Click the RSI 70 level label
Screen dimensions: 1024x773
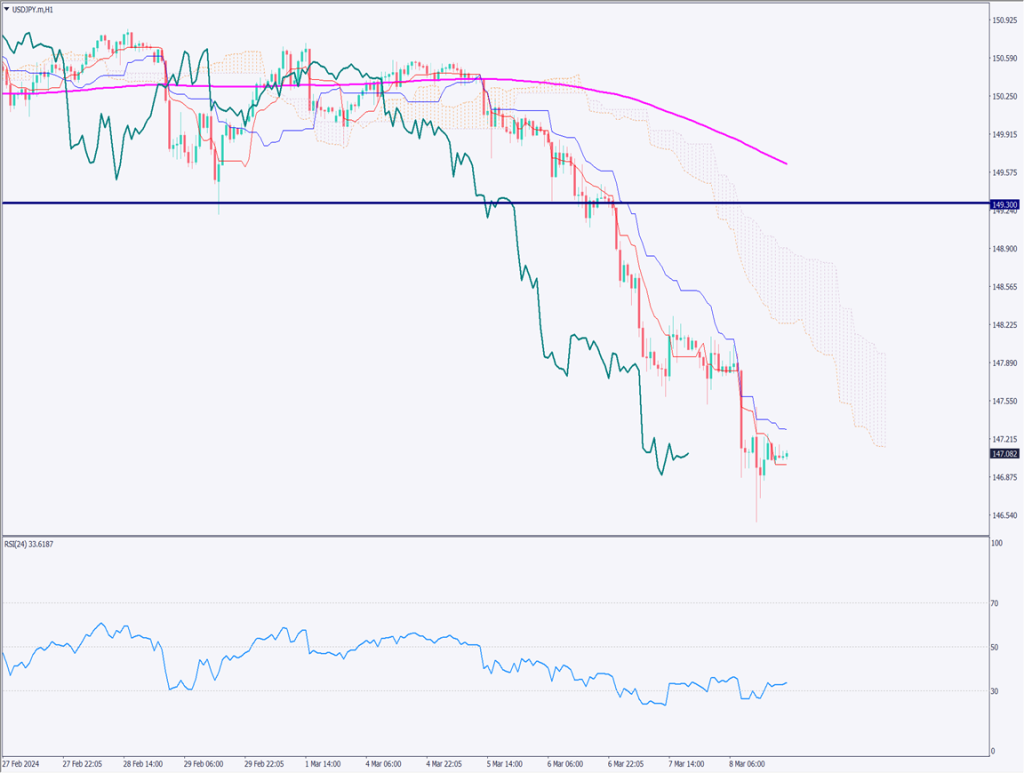pyautogui.click(x=996, y=604)
